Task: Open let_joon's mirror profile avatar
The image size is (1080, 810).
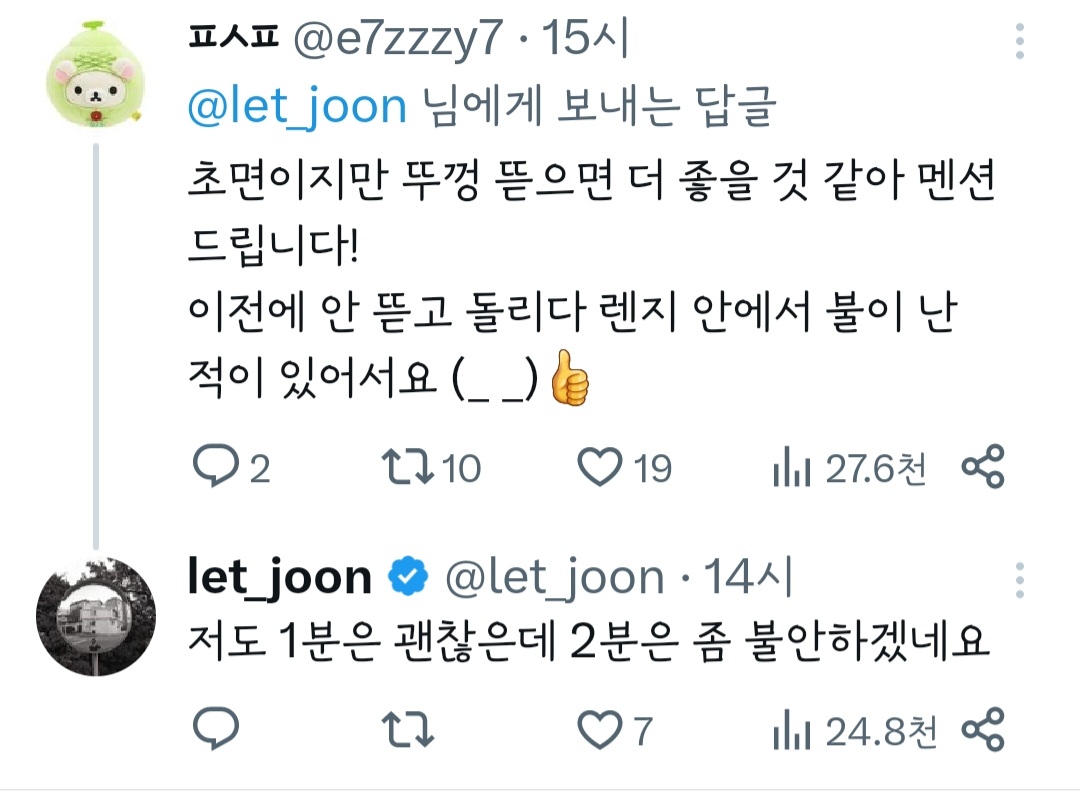Action: [x=96, y=616]
